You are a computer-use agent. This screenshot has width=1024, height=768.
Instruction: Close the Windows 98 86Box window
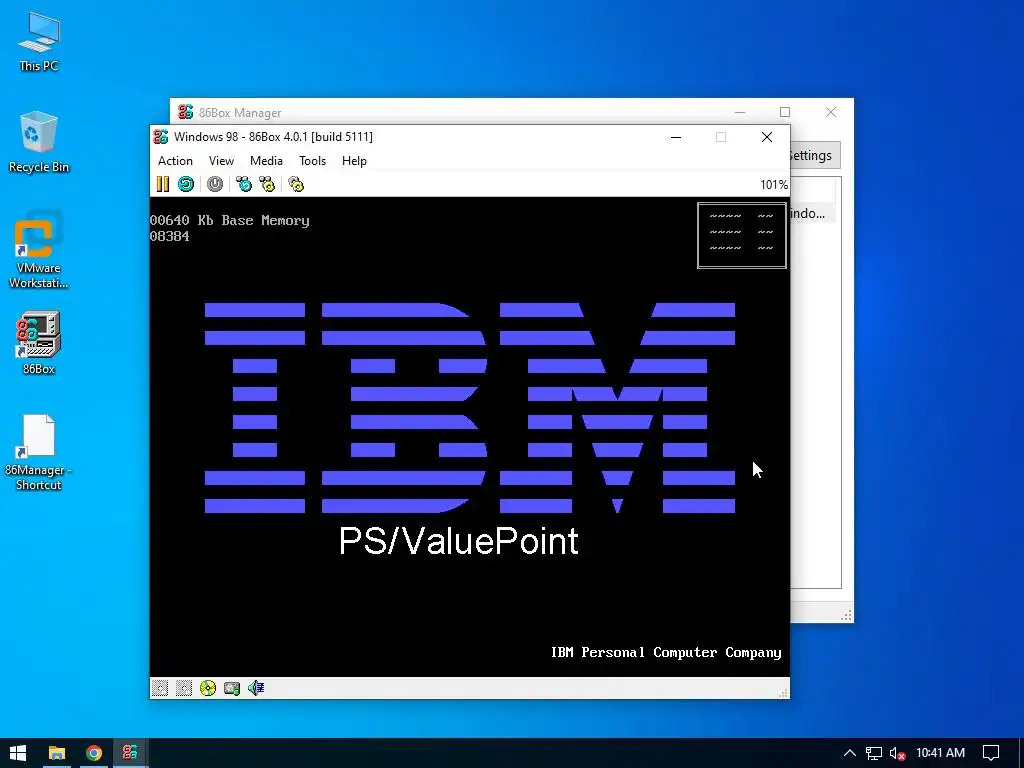767,137
